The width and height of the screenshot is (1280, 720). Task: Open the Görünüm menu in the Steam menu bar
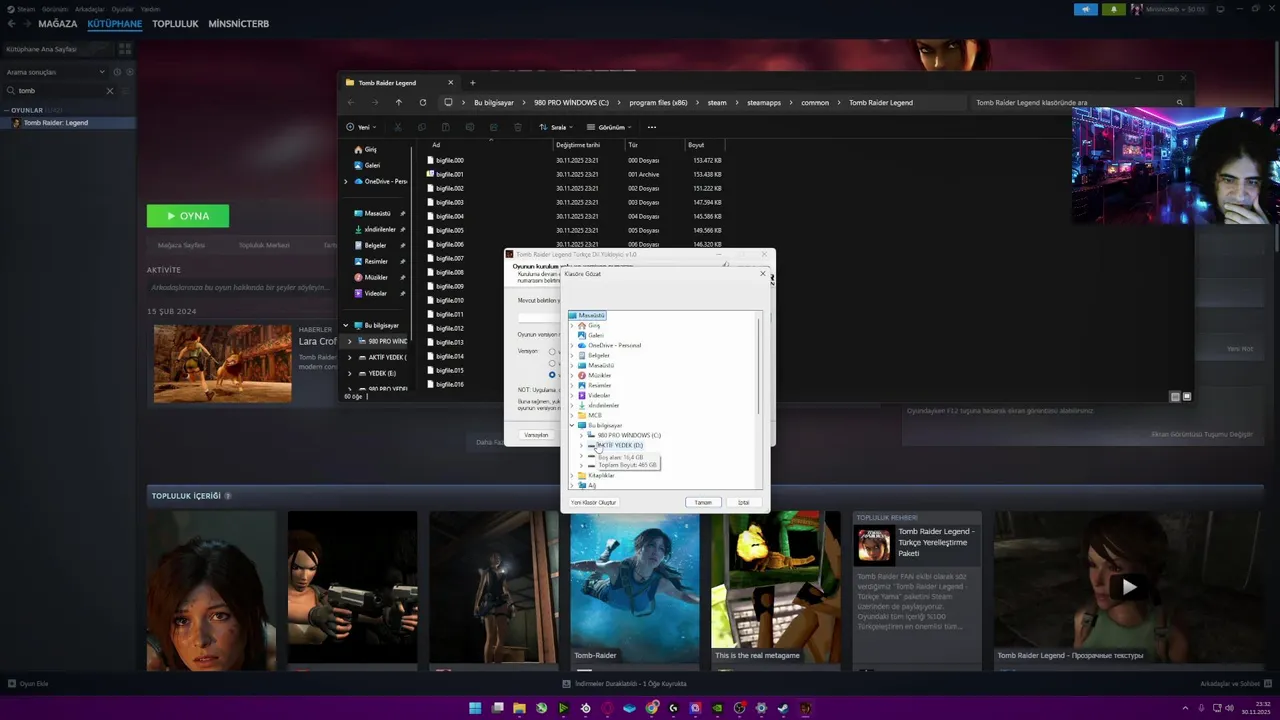(x=55, y=9)
